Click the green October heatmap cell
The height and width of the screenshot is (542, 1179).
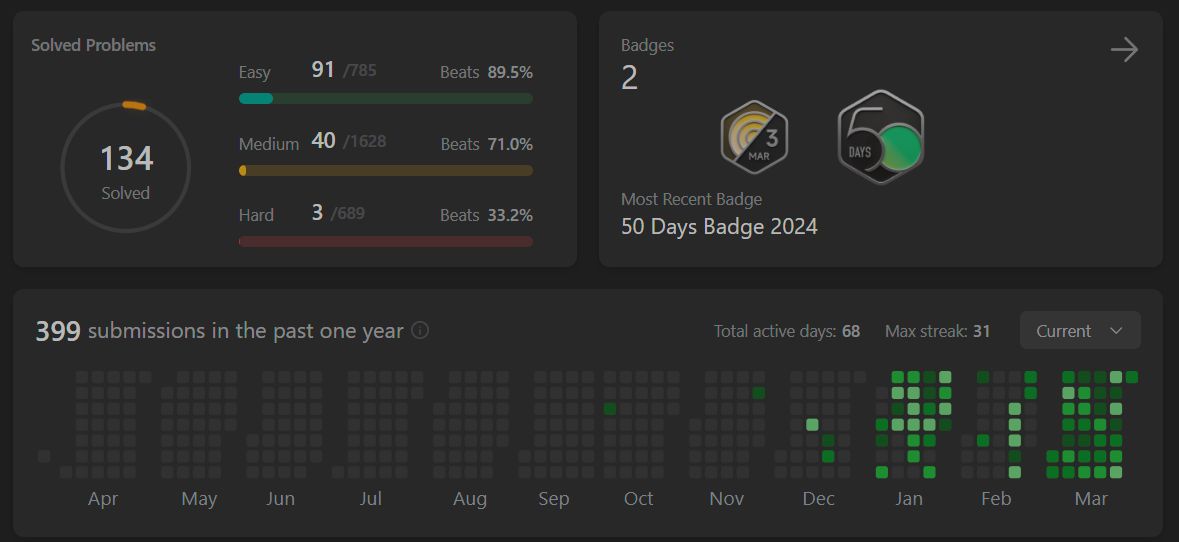pyautogui.click(x=610, y=409)
